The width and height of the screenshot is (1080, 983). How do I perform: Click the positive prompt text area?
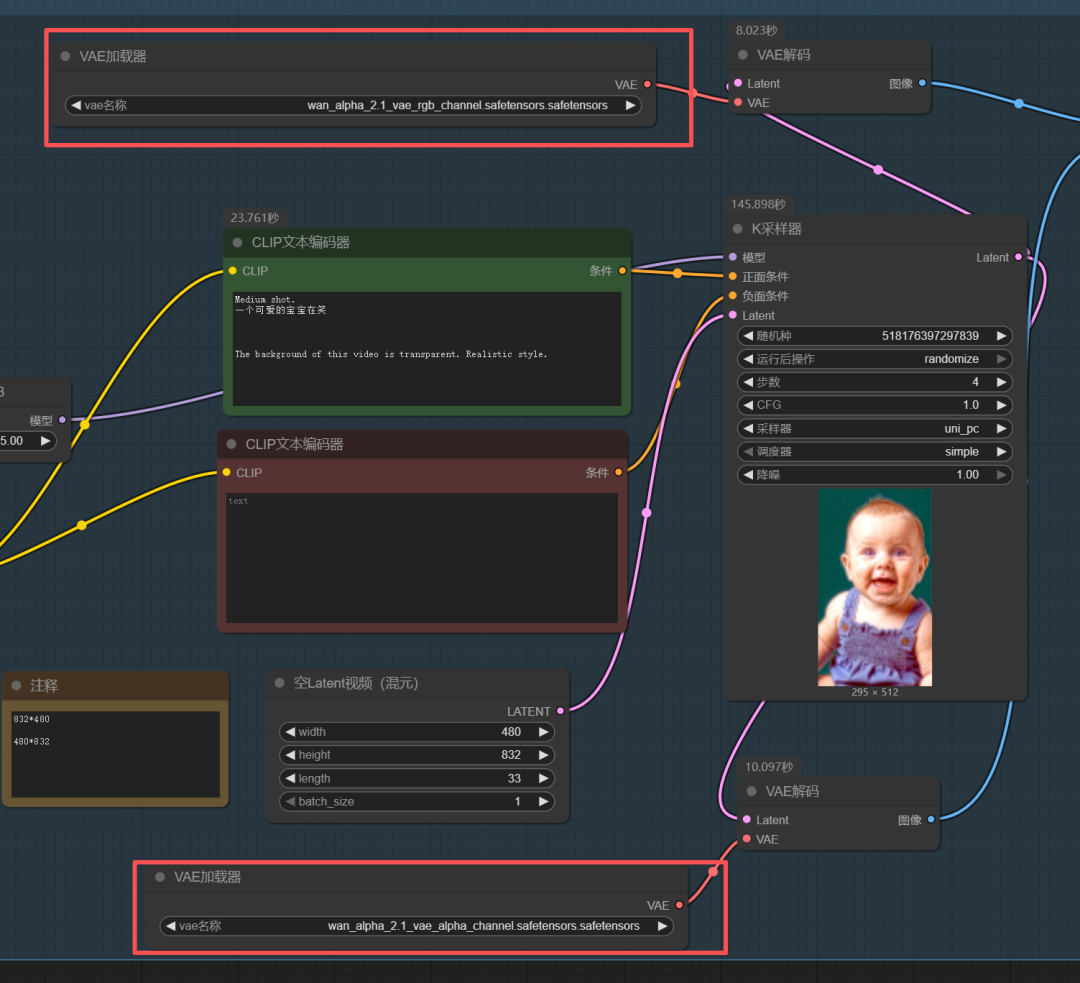[x=427, y=348]
